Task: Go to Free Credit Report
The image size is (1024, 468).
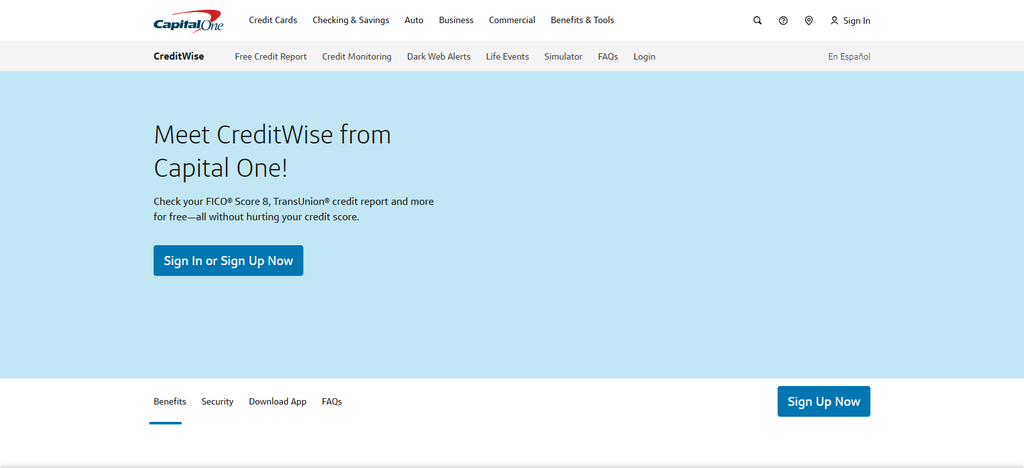Action: coord(271,57)
